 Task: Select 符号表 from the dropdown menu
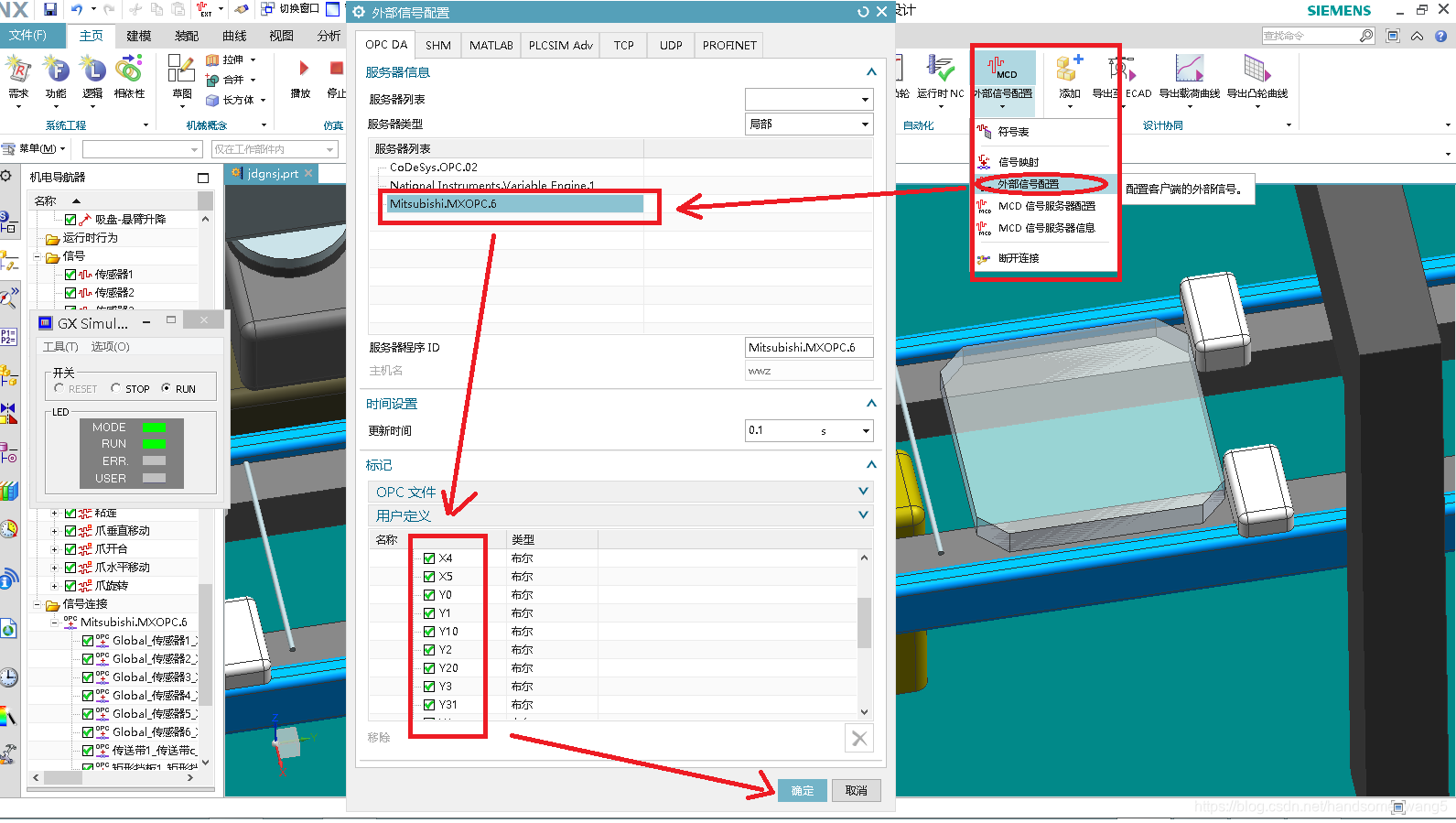click(1013, 132)
